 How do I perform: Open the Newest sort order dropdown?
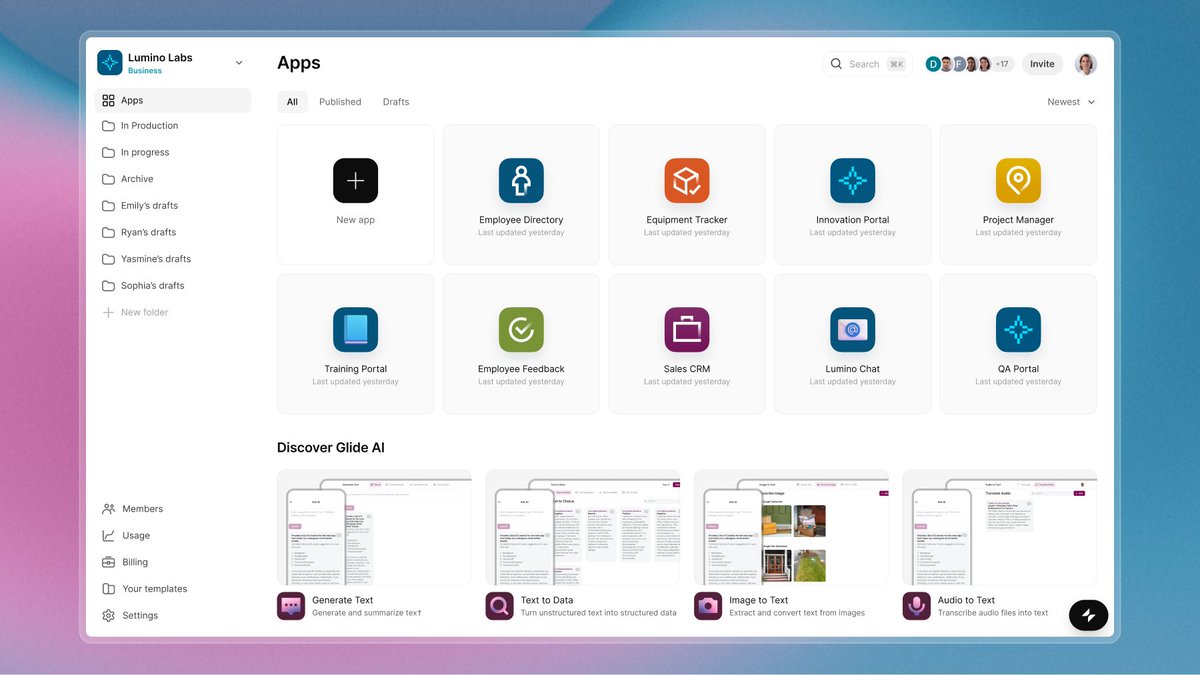pos(1070,101)
